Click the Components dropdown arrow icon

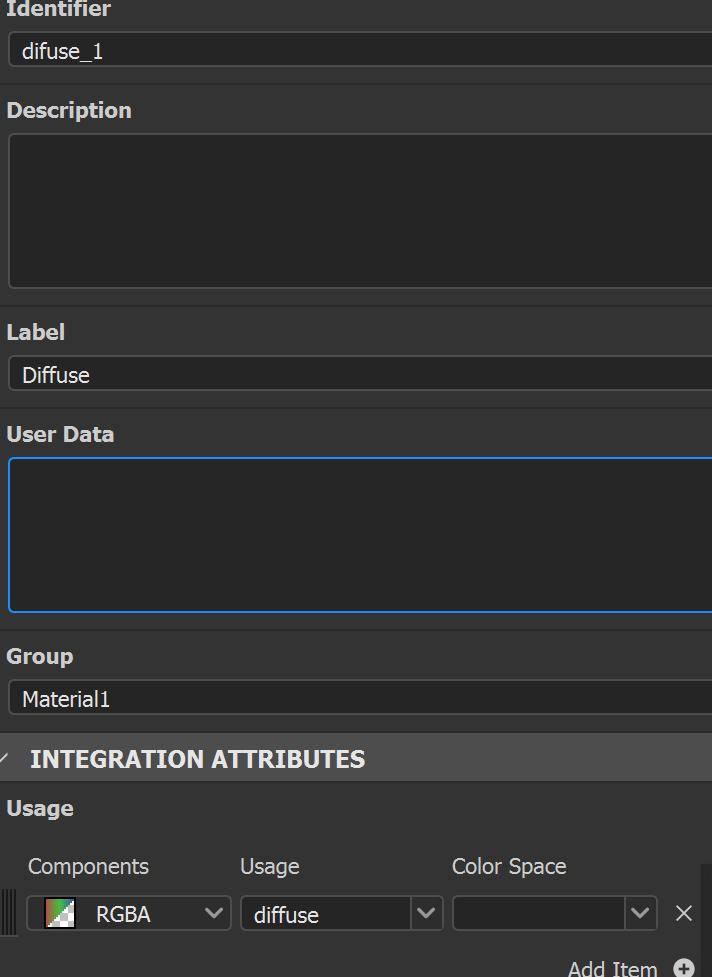[213, 913]
